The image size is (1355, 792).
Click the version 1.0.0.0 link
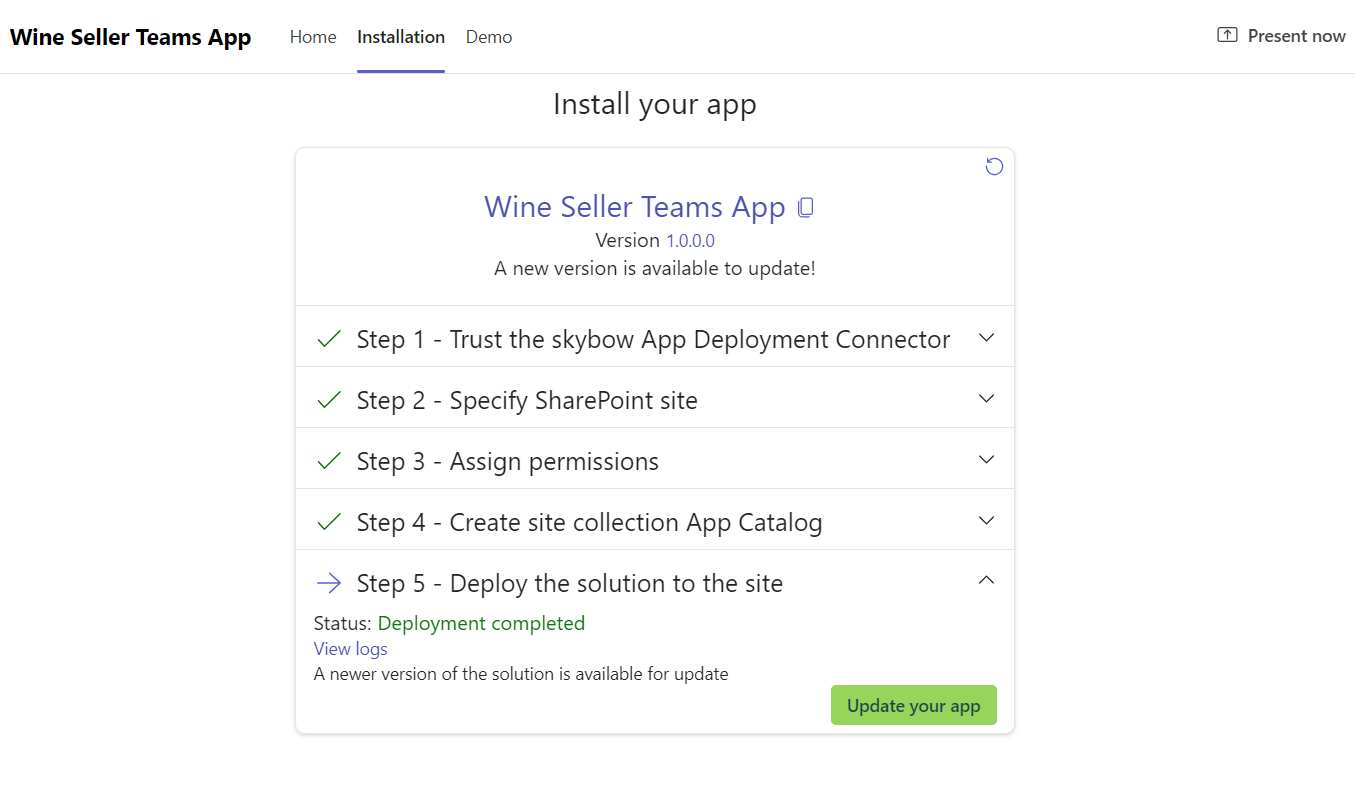pyautogui.click(x=691, y=241)
